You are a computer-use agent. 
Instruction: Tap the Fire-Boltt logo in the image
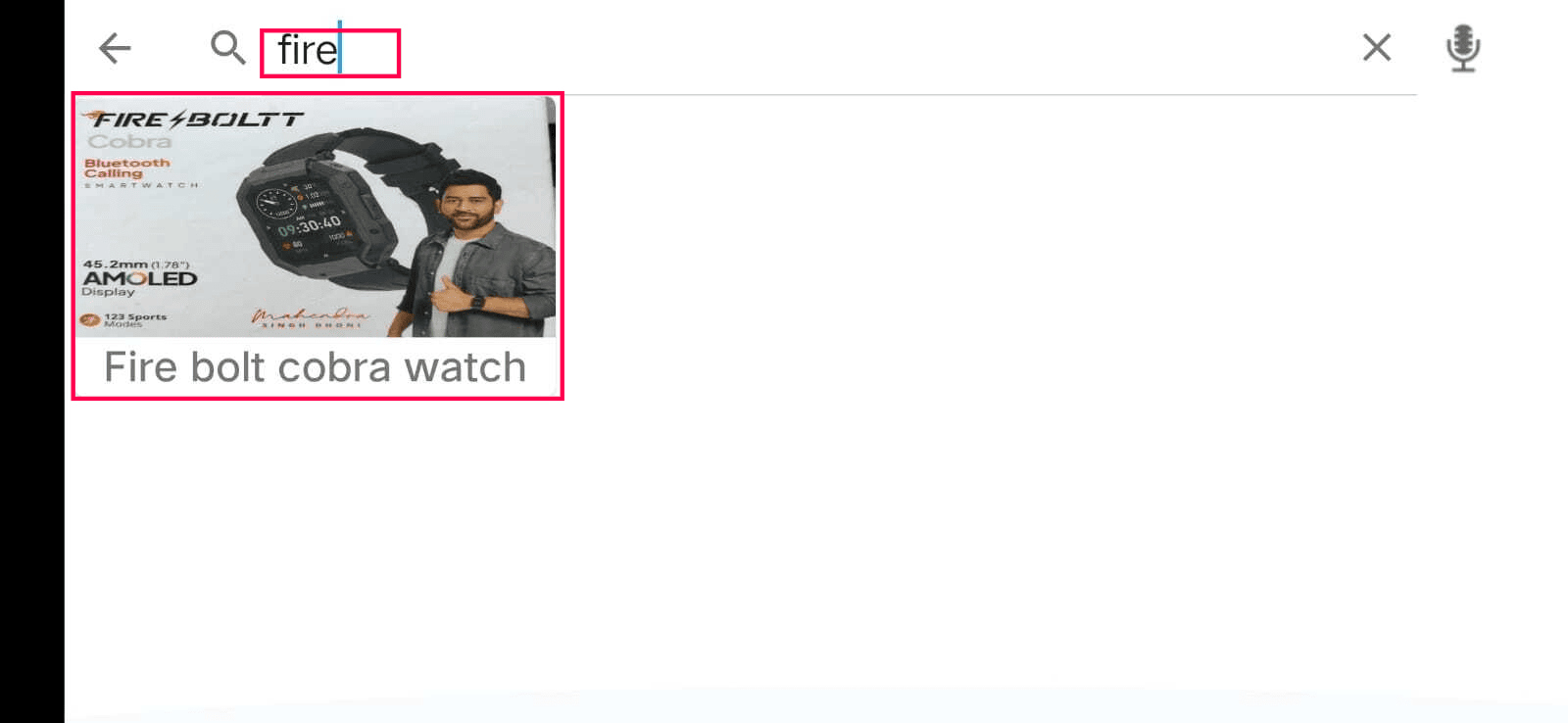[196, 120]
